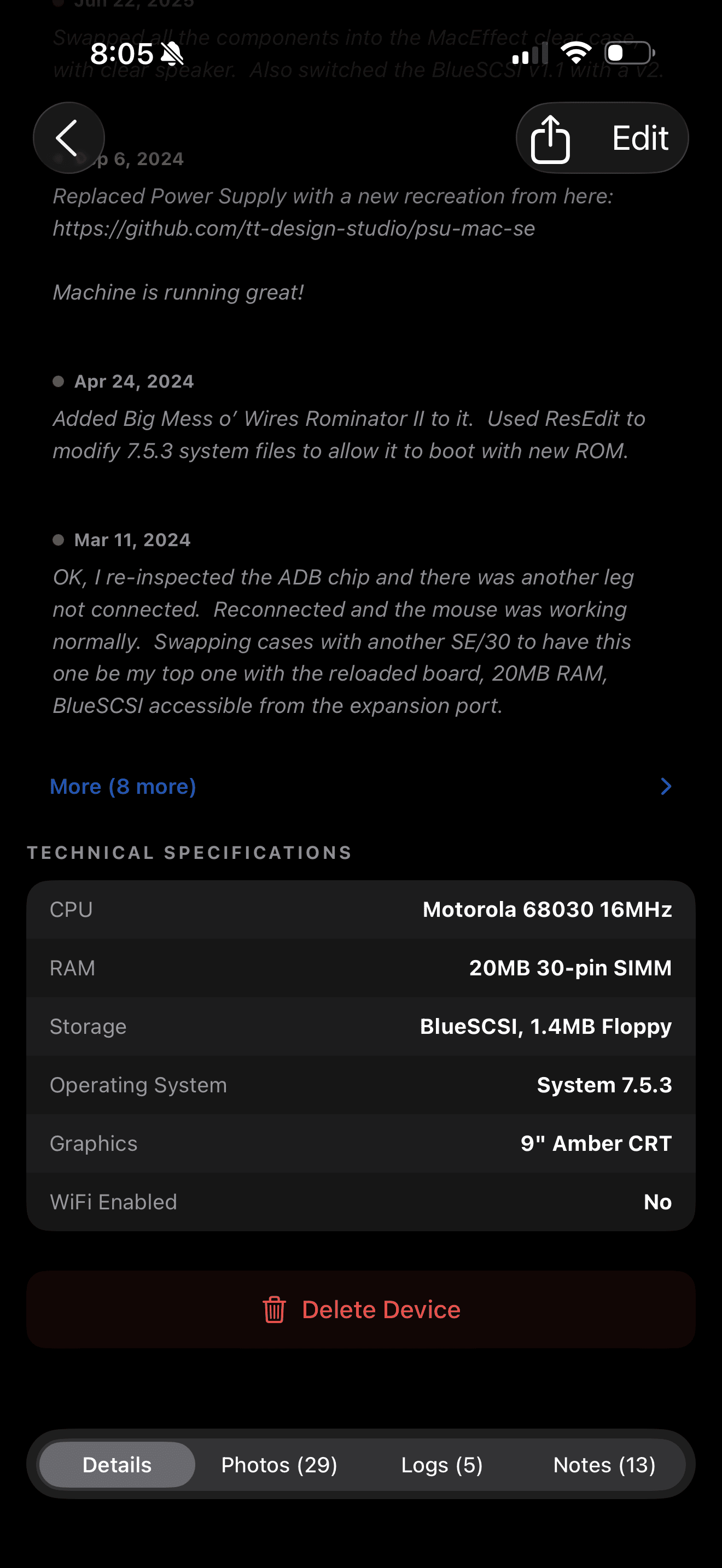Select the Details tab
Screen dimensions: 722x1568
(x=117, y=1465)
